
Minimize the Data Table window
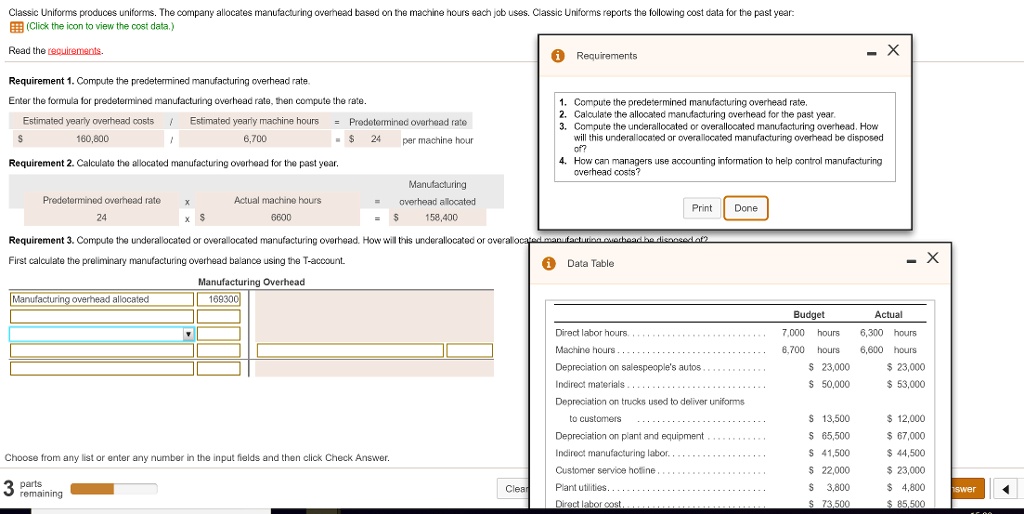(x=908, y=260)
